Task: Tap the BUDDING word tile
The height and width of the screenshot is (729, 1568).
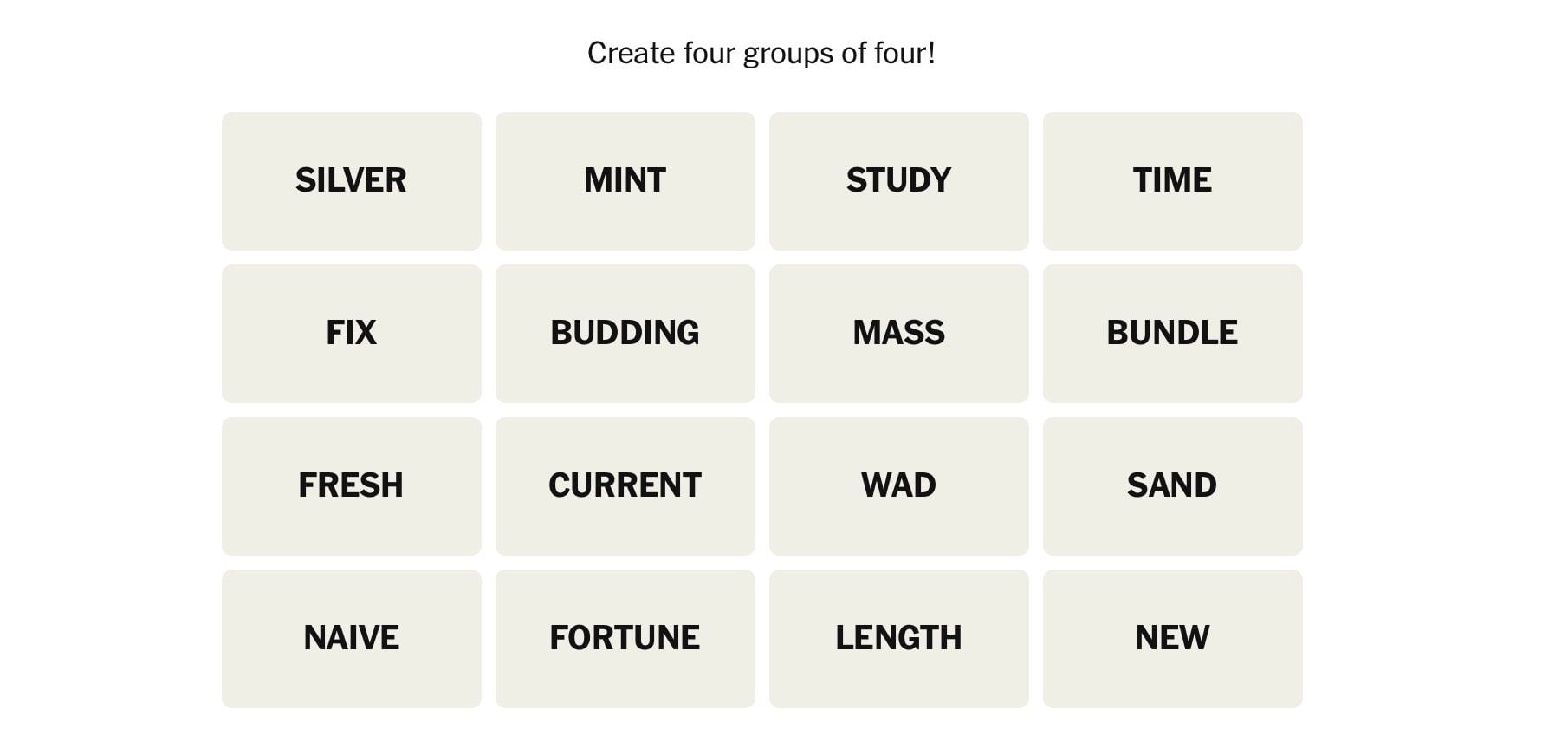Action: pos(625,333)
